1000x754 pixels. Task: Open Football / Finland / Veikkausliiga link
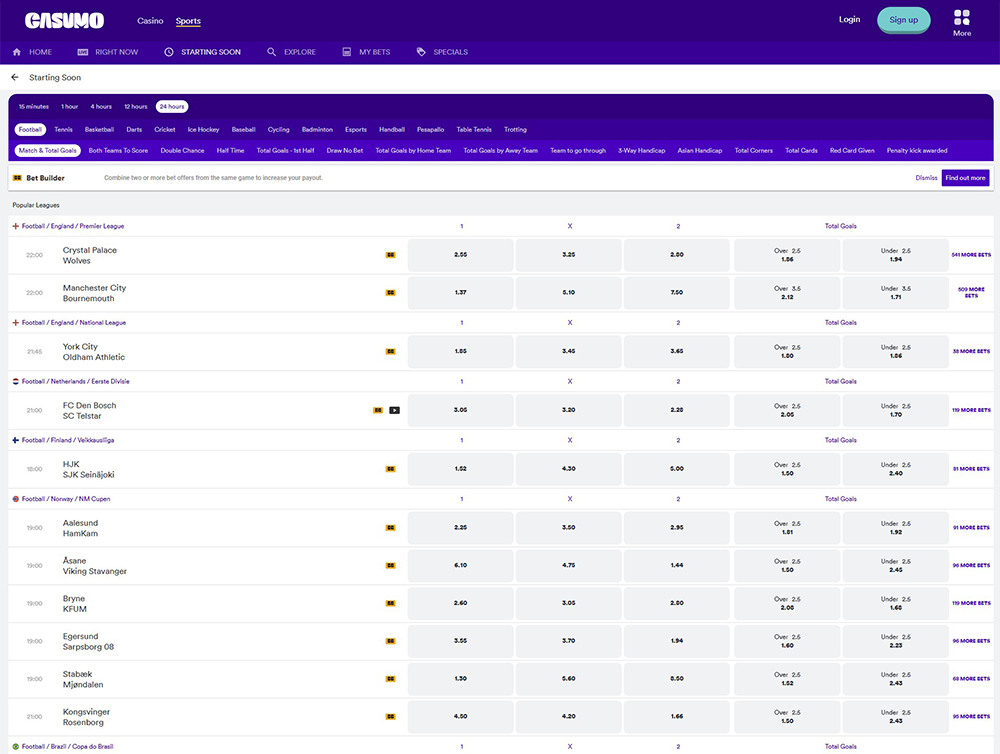click(68, 440)
